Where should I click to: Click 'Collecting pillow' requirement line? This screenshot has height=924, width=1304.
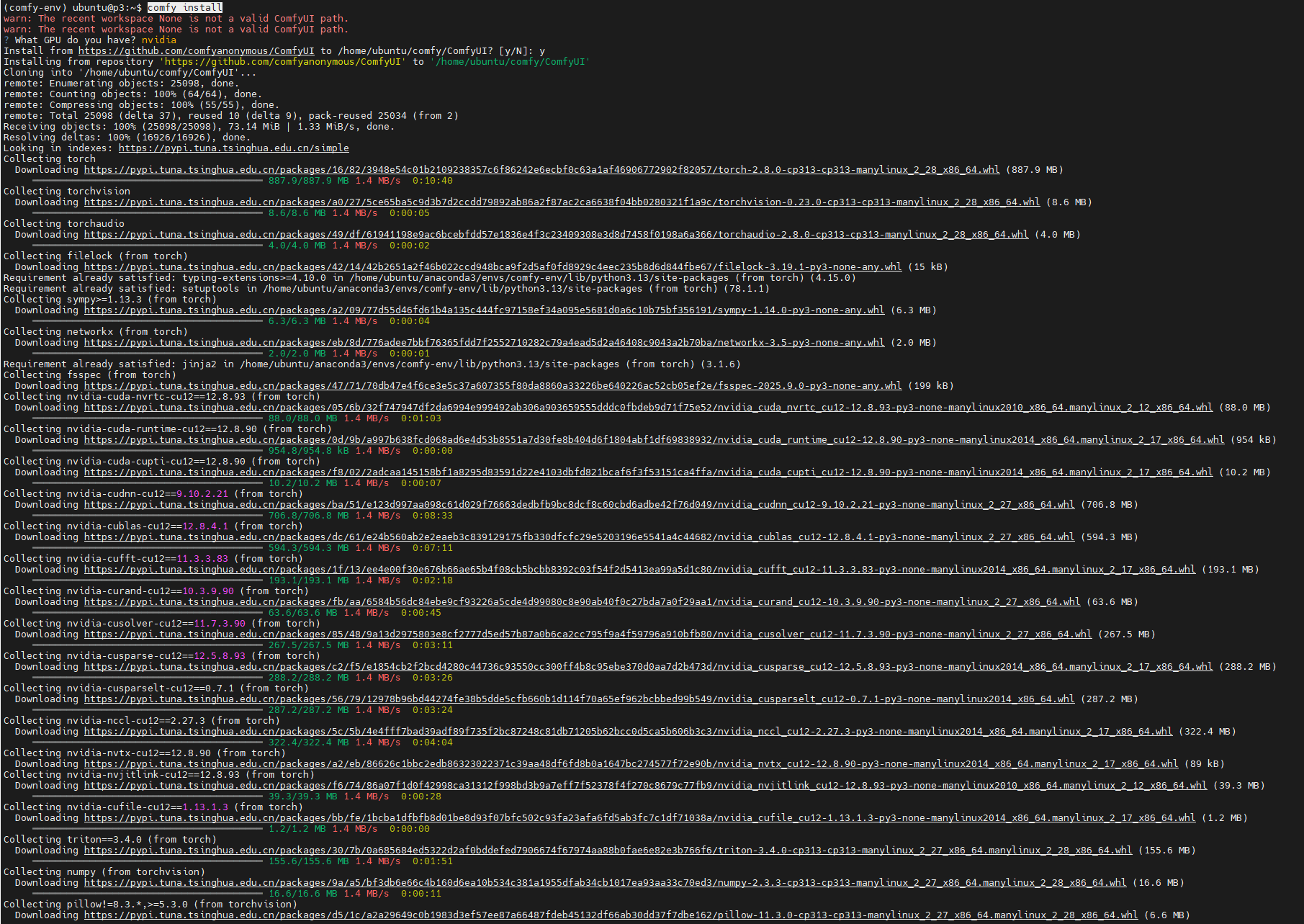(x=150, y=905)
